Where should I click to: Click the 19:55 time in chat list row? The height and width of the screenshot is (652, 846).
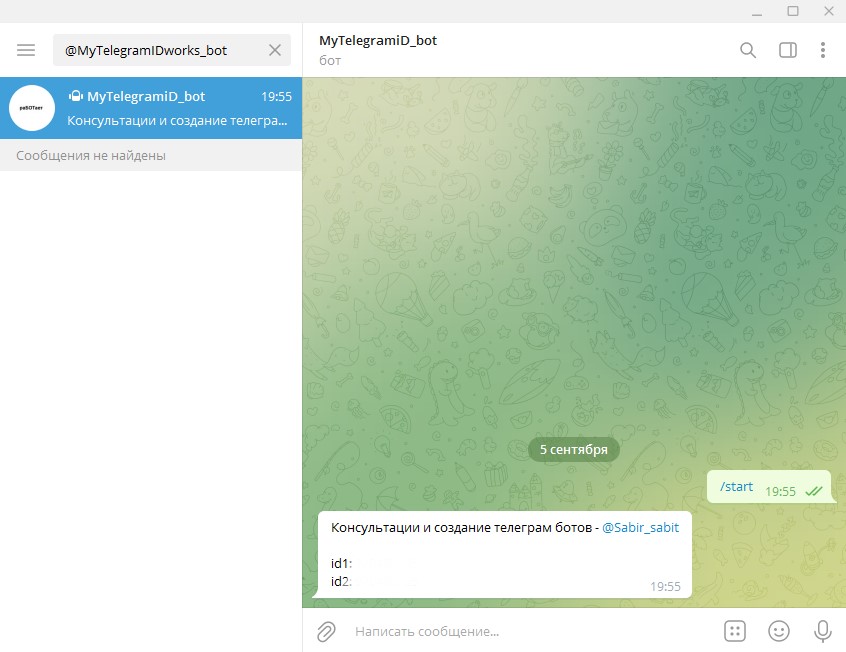click(276, 97)
